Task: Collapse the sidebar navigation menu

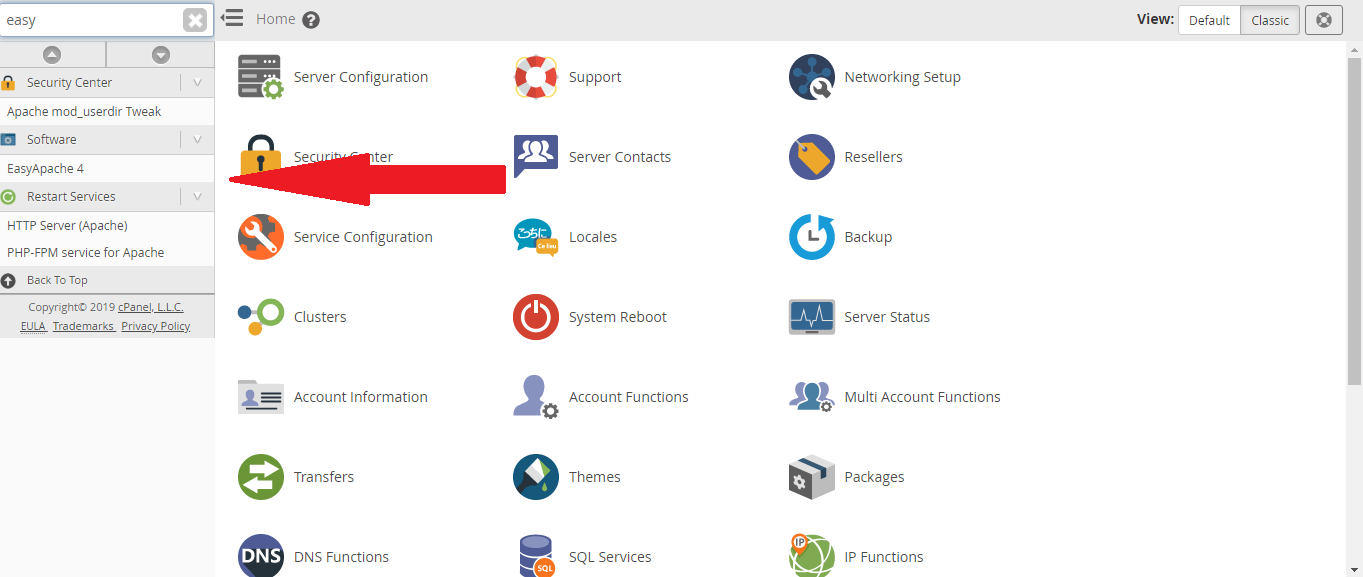Action: [x=232, y=18]
